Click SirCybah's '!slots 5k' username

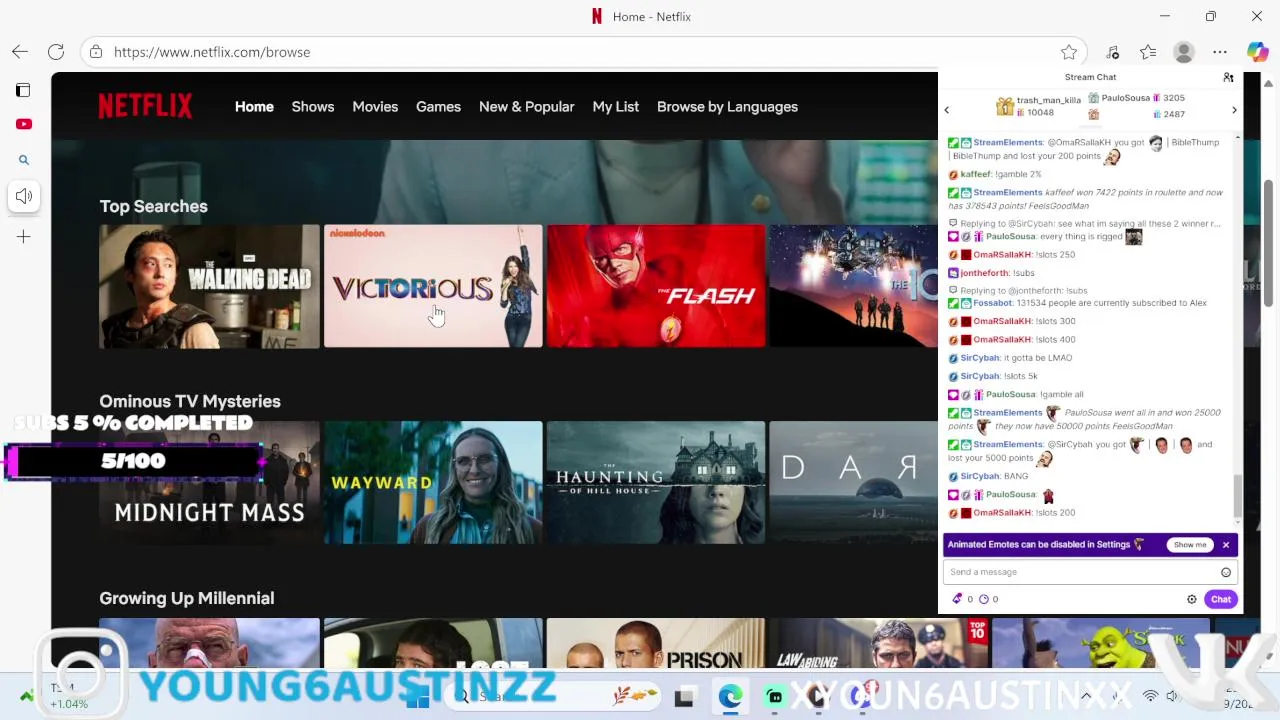[x=980, y=376]
